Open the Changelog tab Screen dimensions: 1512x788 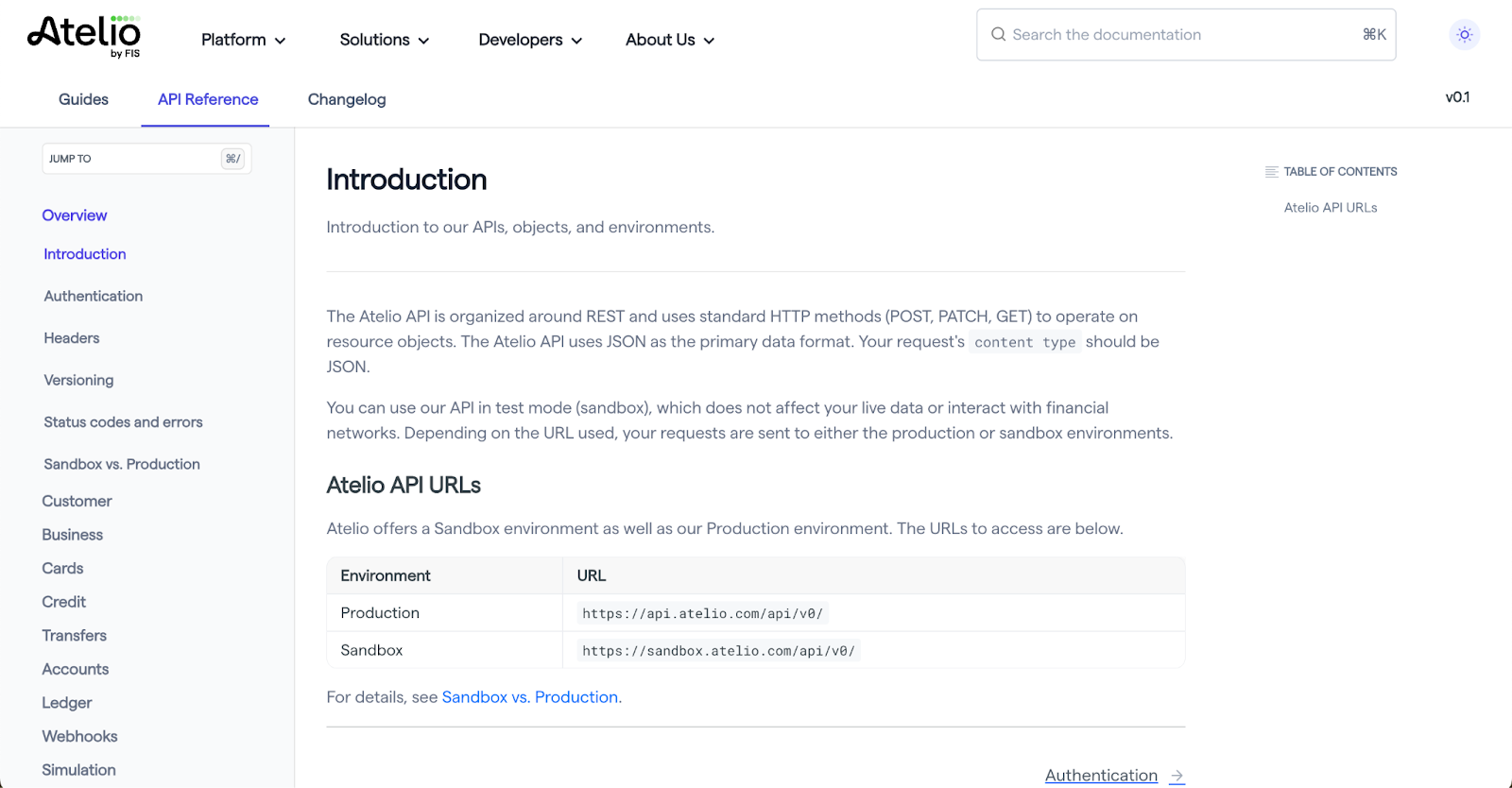[347, 99]
